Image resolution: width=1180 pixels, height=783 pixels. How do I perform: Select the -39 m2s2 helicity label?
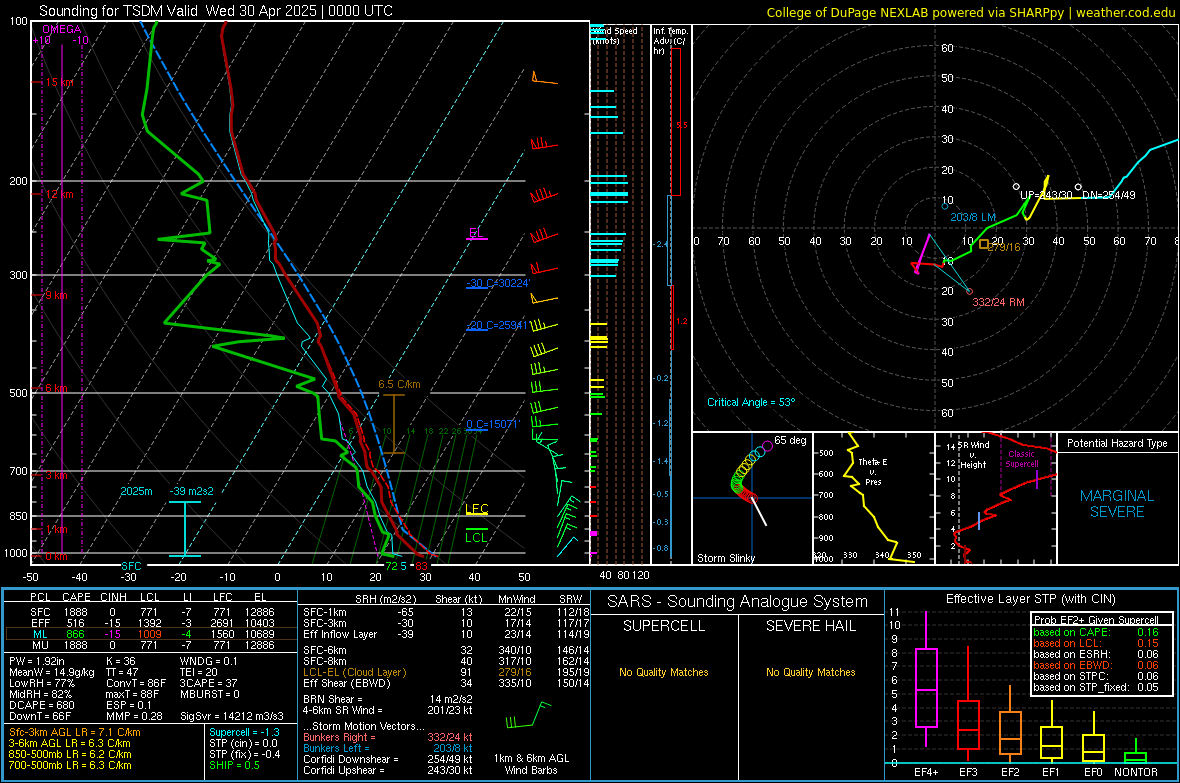[191, 491]
